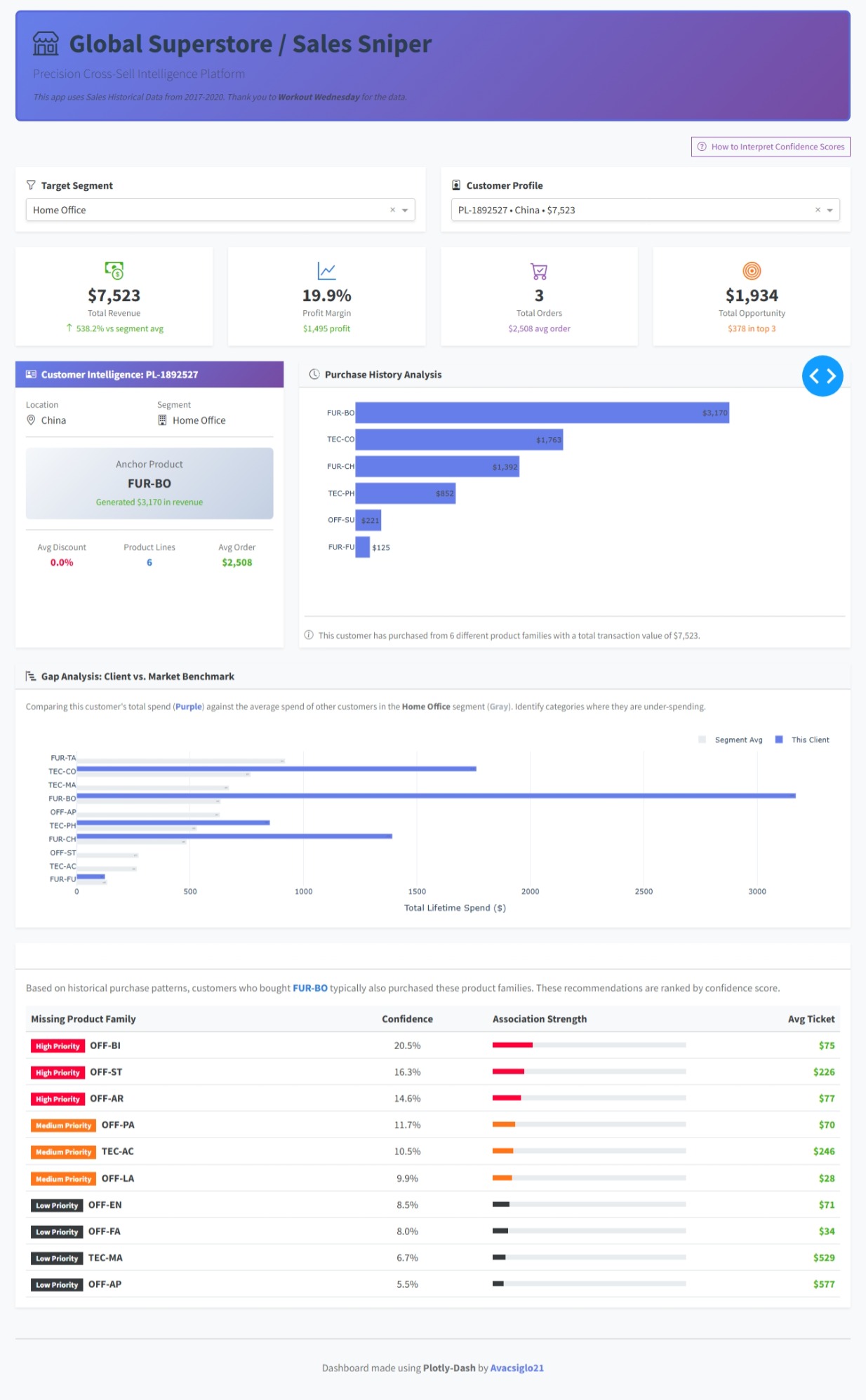Open How to Interpret Confidence Scores
This screenshot has height=1400, width=866.
pos(771,147)
